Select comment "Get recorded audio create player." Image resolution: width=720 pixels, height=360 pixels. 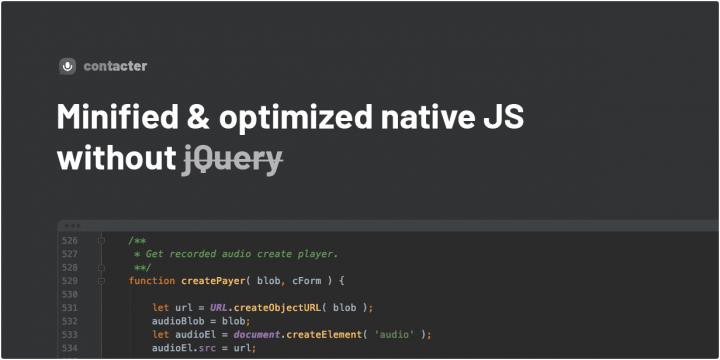(242, 254)
